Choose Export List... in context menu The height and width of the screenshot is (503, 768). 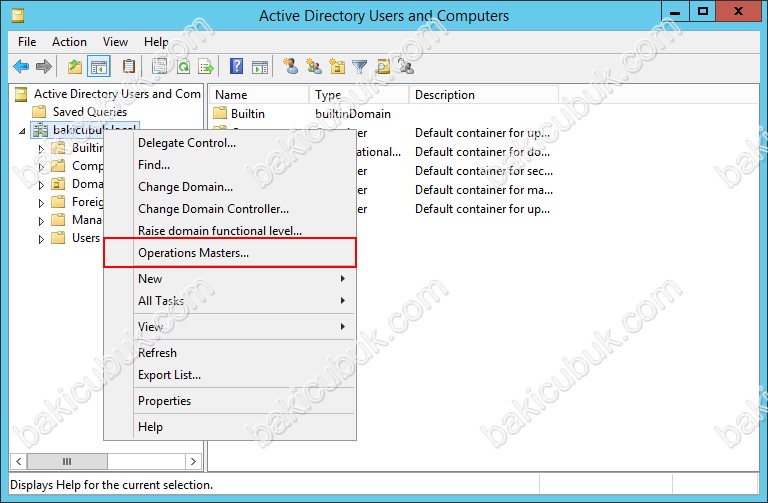[230, 375]
